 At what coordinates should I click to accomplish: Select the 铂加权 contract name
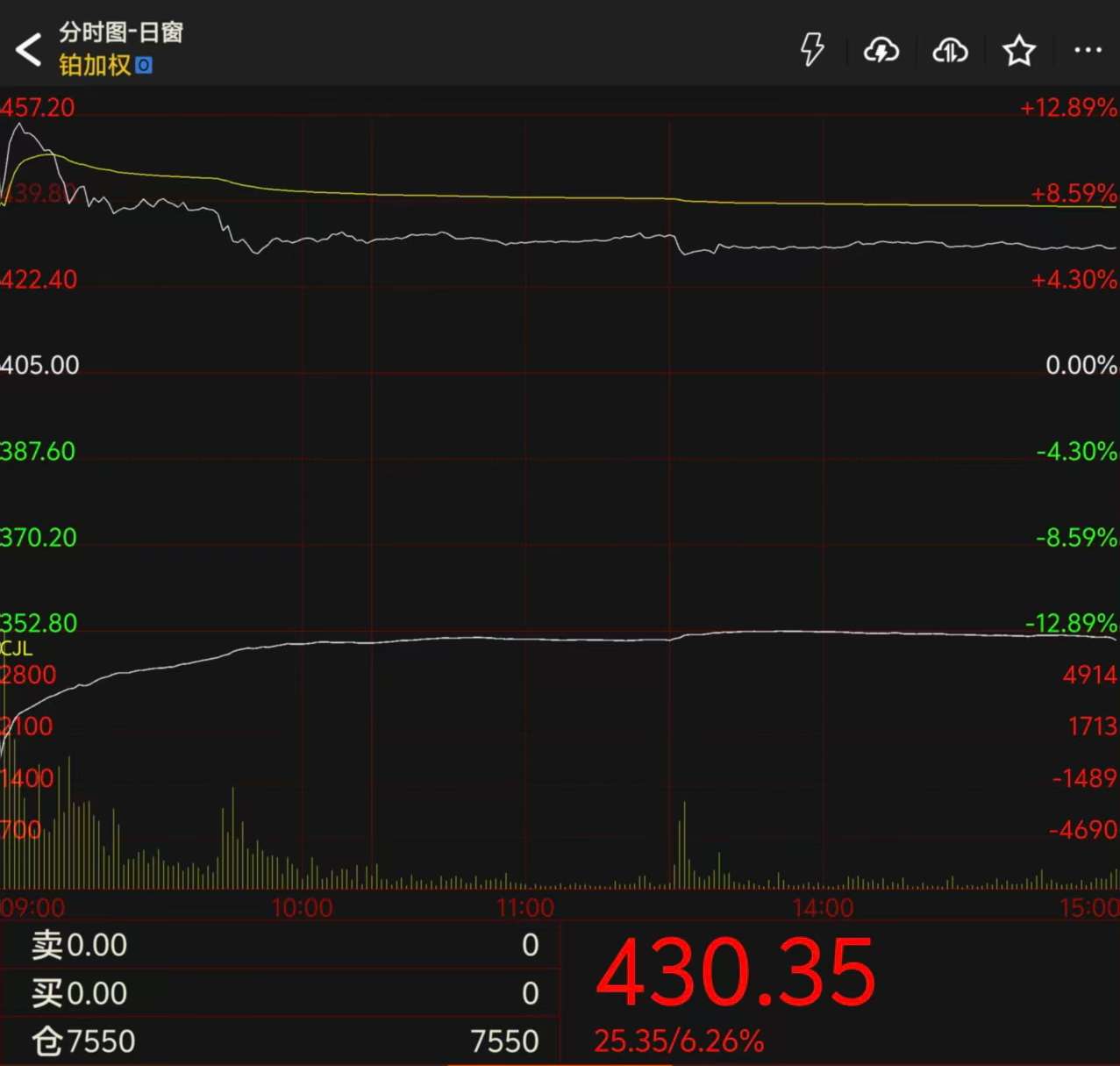click(x=95, y=66)
